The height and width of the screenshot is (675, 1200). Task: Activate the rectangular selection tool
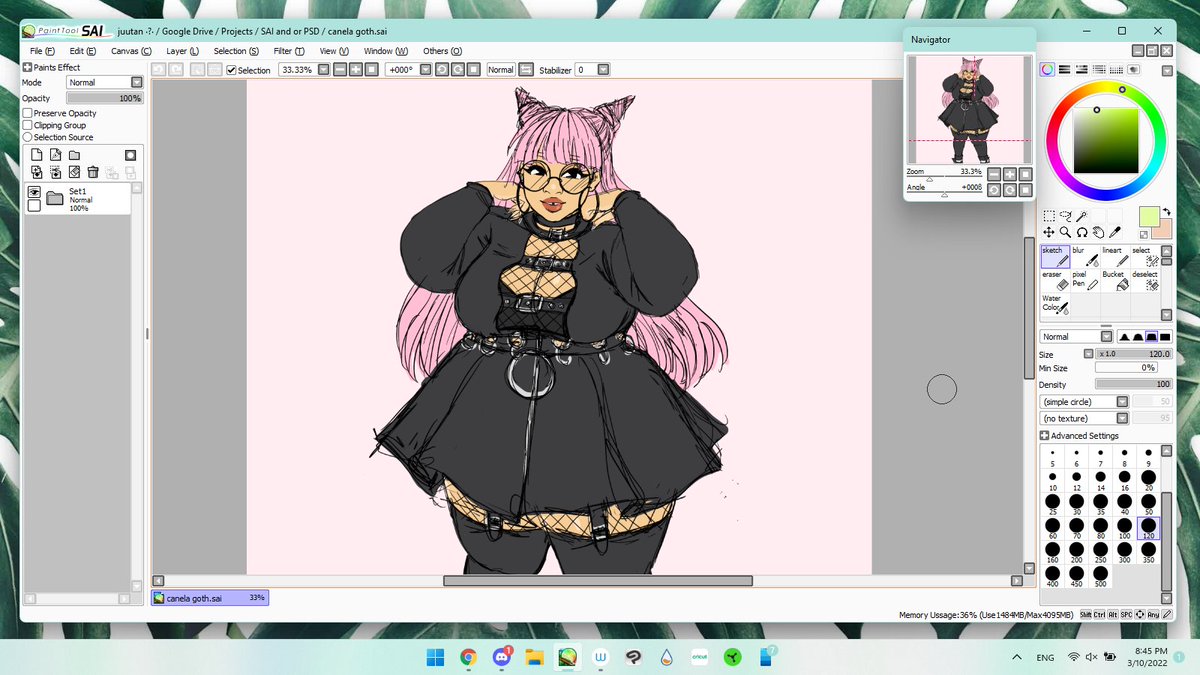[x=1049, y=215]
